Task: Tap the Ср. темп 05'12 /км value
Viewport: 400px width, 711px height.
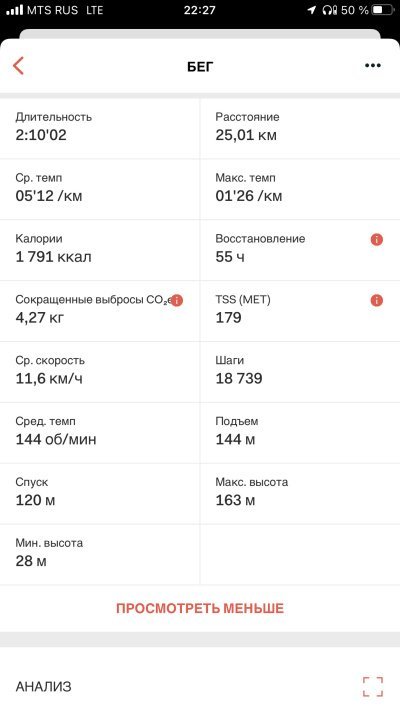Action: point(49,196)
